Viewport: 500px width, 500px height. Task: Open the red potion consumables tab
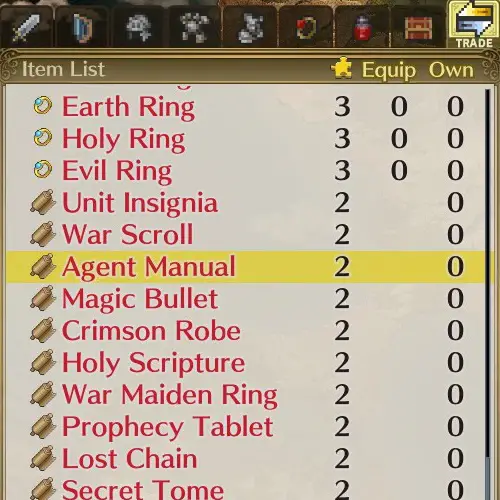point(362,28)
